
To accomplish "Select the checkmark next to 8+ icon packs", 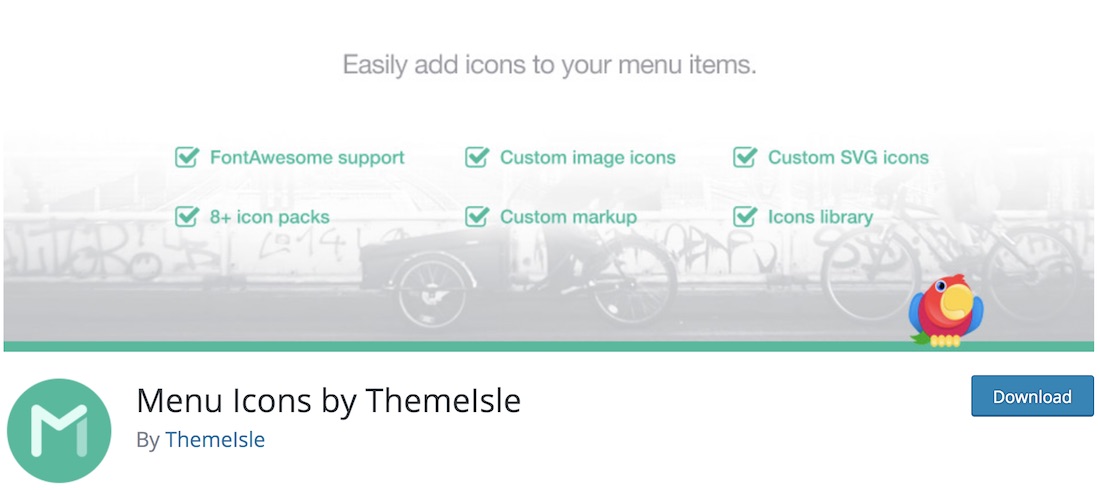I will coord(187,216).
